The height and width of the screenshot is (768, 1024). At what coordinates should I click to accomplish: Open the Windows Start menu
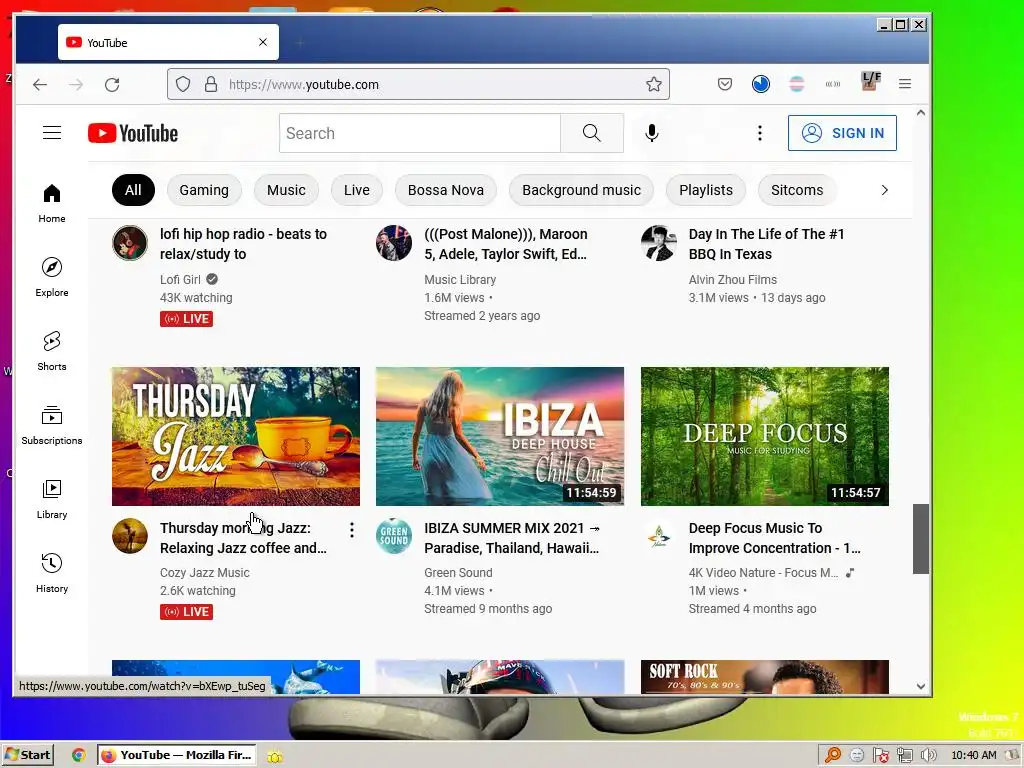click(x=27, y=755)
